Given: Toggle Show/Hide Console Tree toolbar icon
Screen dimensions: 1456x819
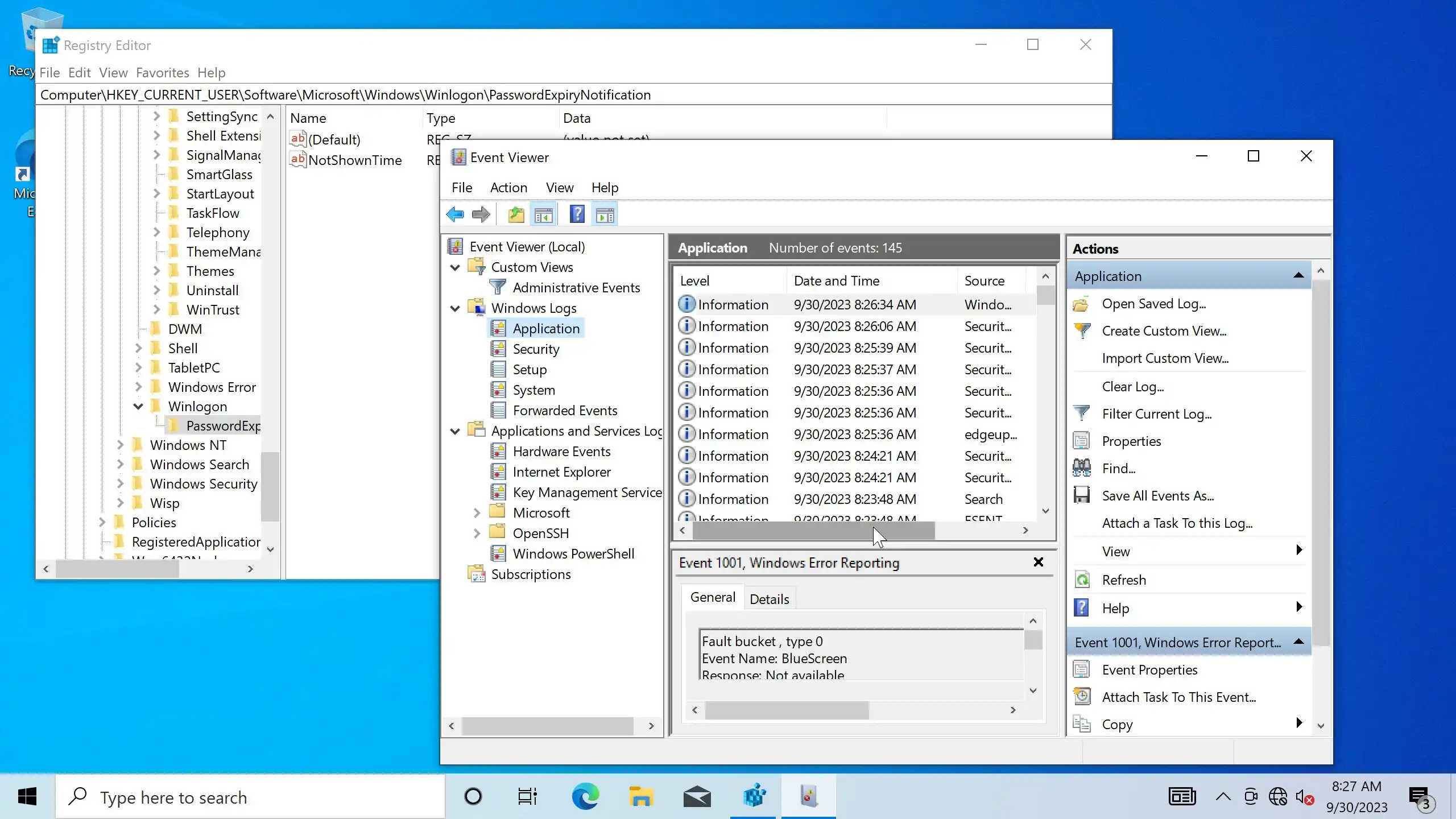Looking at the screenshot, I should point(544,214).
